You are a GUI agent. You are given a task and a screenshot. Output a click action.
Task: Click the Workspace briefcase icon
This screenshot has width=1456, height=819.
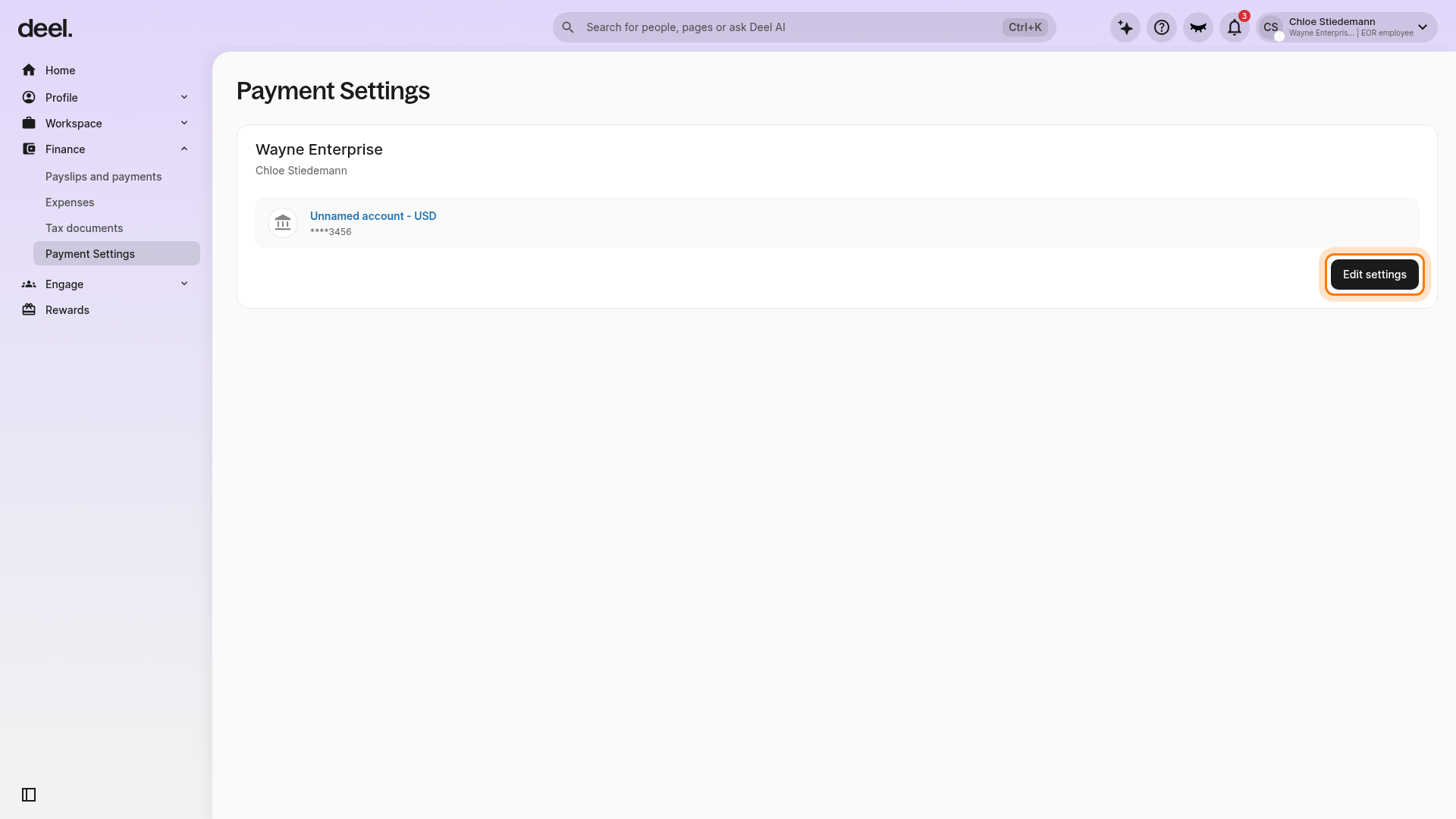(x=29, y=123)
